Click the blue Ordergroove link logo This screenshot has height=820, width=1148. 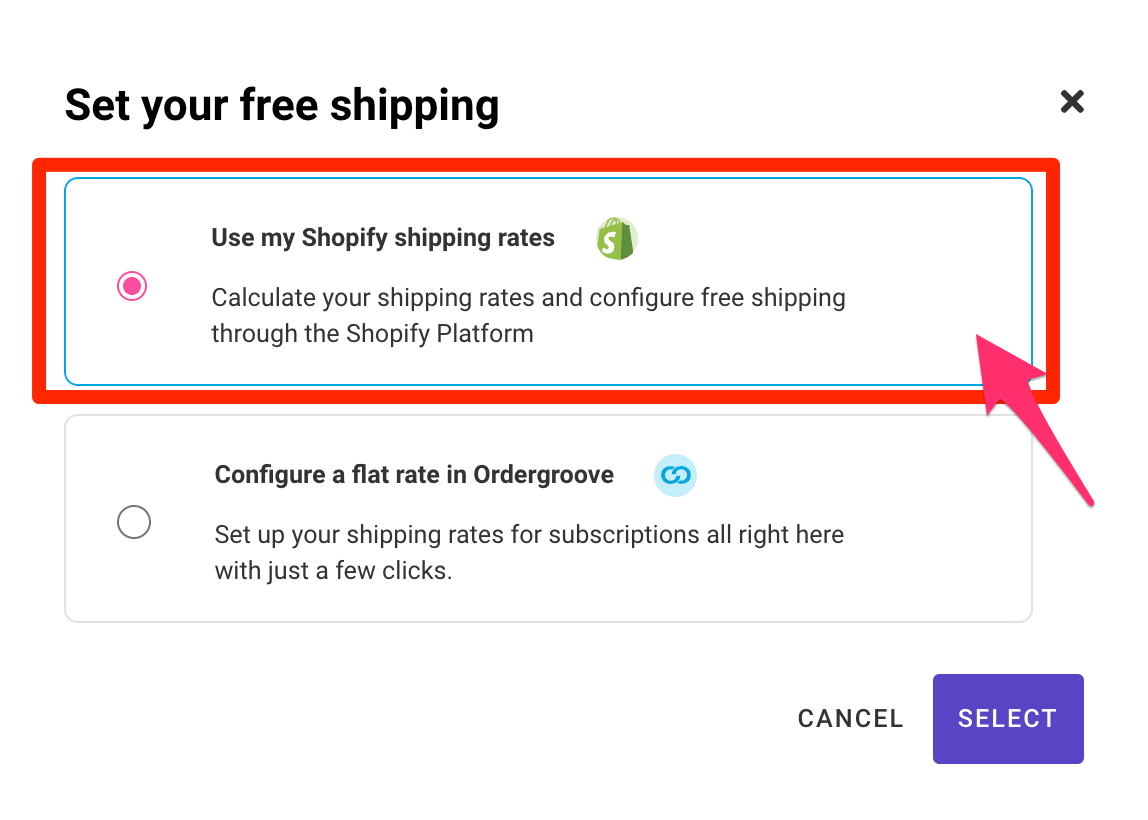[x=674, y=475]
